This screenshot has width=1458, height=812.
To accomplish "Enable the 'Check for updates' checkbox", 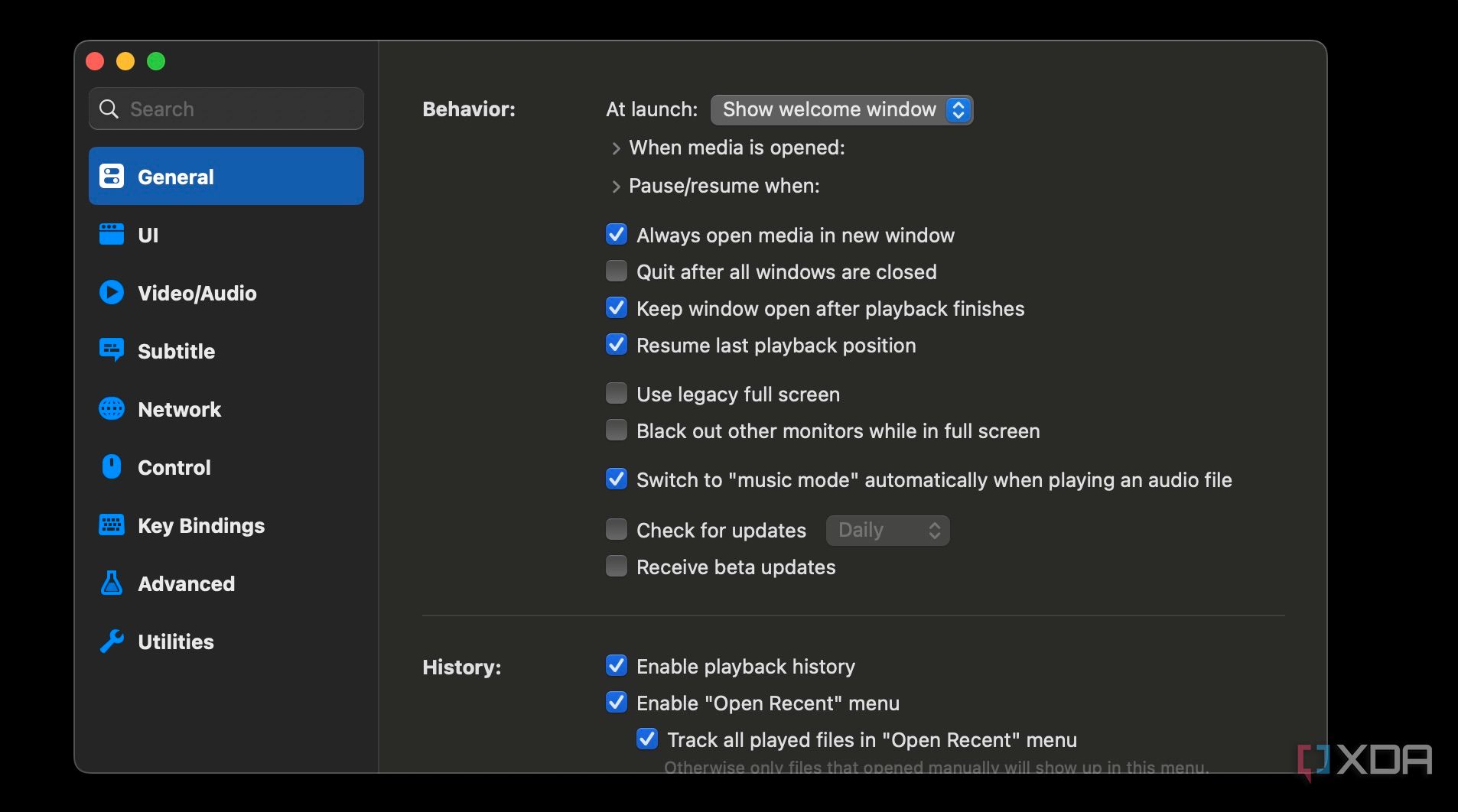I will coord(617,529).
